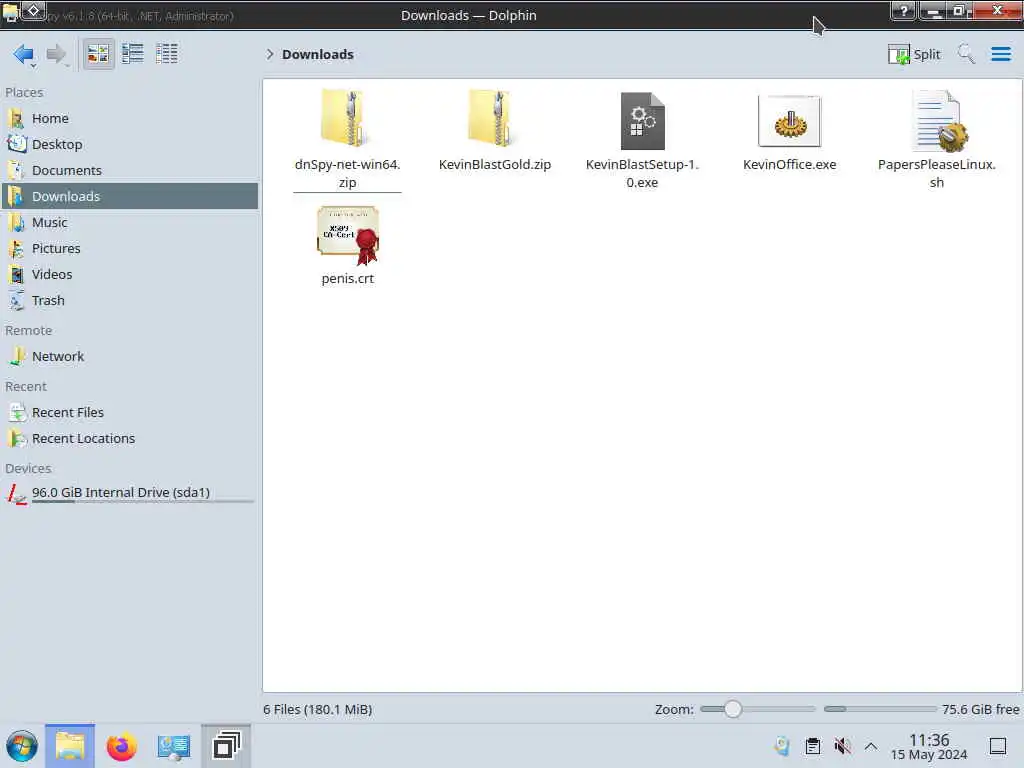Open Pictures in Places panel
Screen dimensions: 1024x768
[130, 249]
